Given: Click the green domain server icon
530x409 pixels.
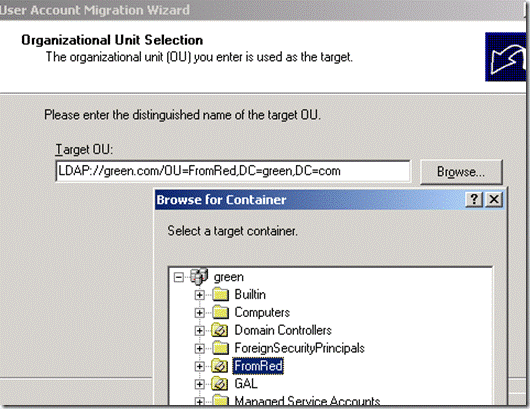Looking at the screenshot, I should tap(199, 276).
